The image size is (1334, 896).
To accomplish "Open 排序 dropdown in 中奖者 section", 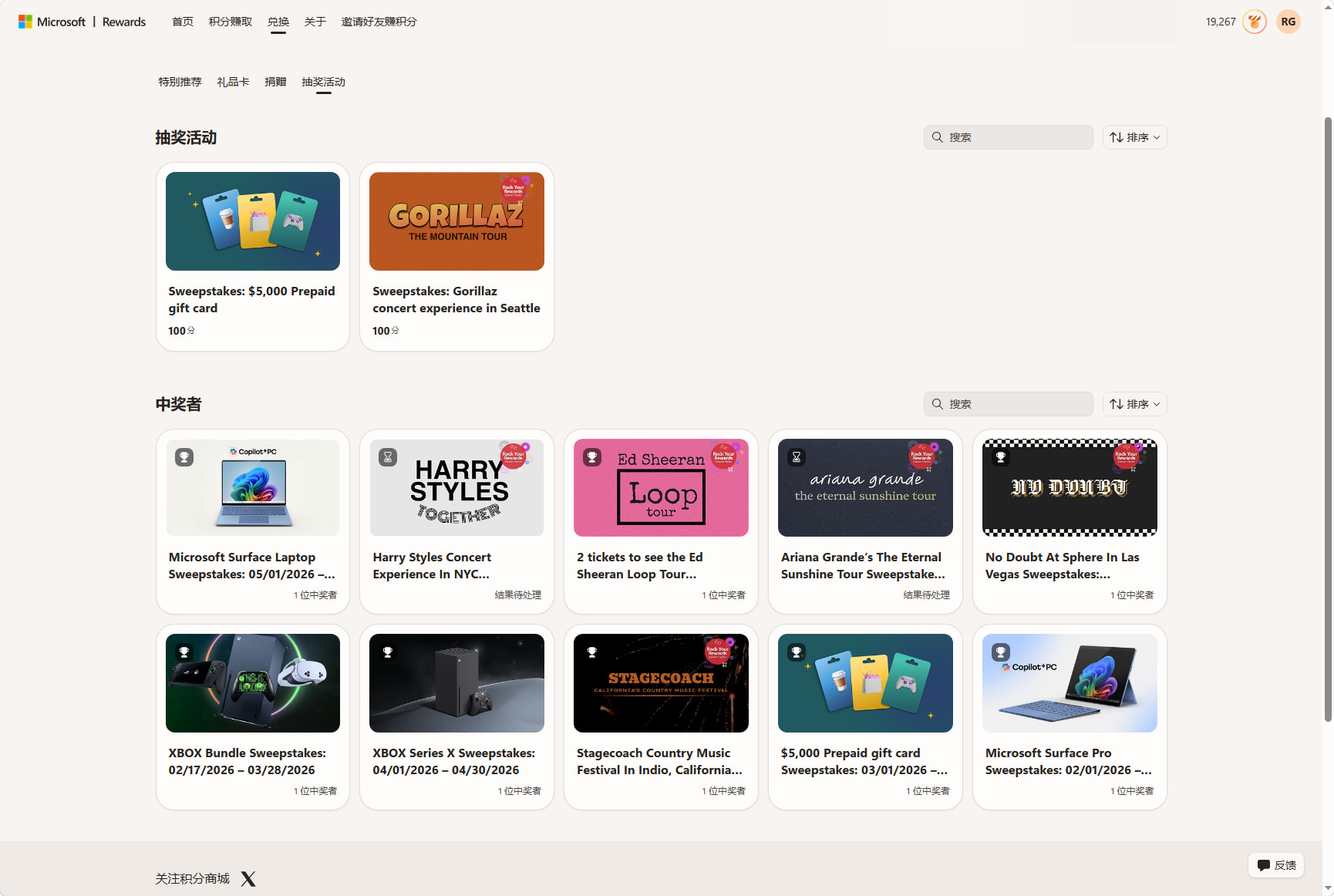I will (x=1134, y=404).
